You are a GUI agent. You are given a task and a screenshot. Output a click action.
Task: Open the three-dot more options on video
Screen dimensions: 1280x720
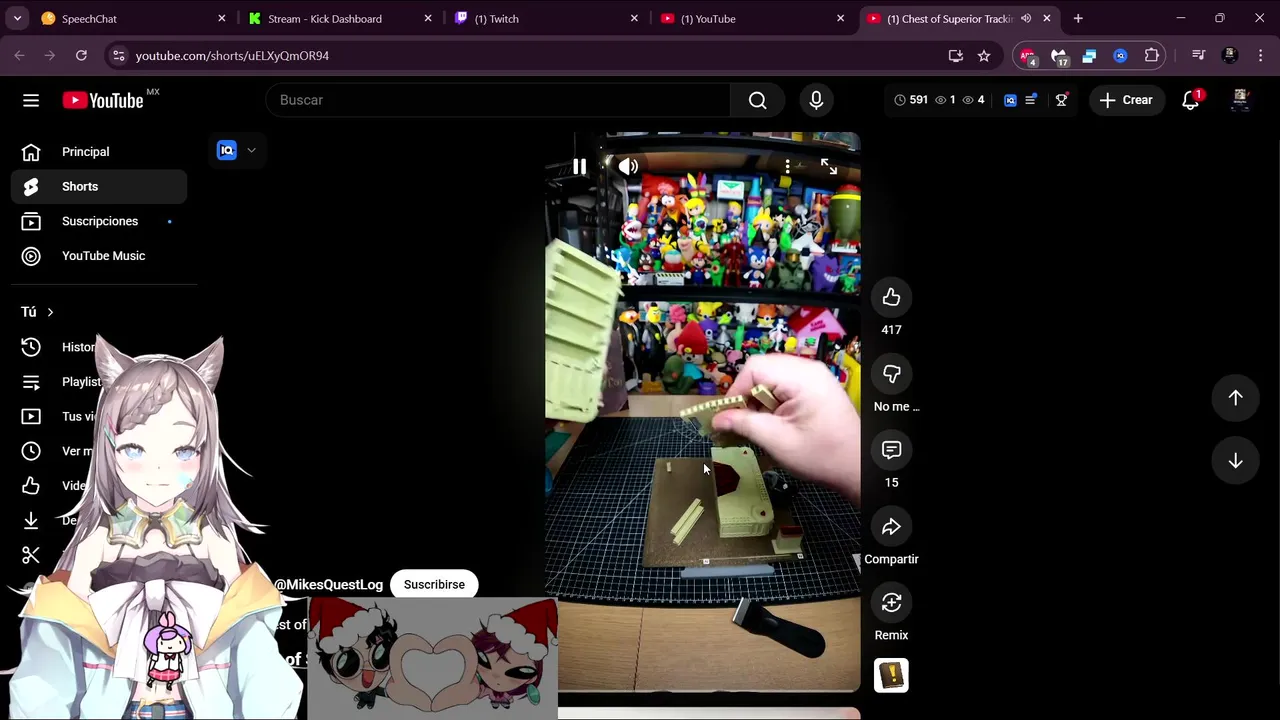787,167
